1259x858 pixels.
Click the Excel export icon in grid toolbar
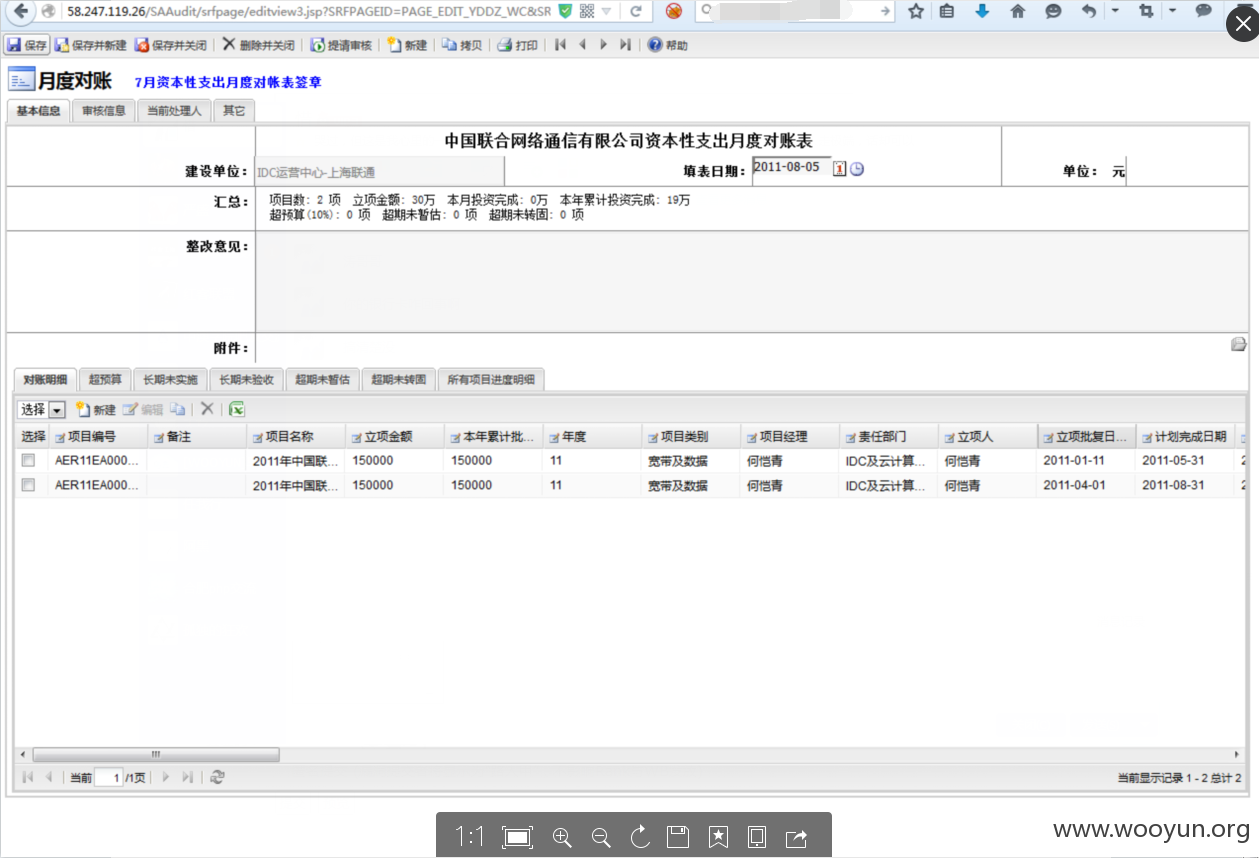click(x=237, y=409)
